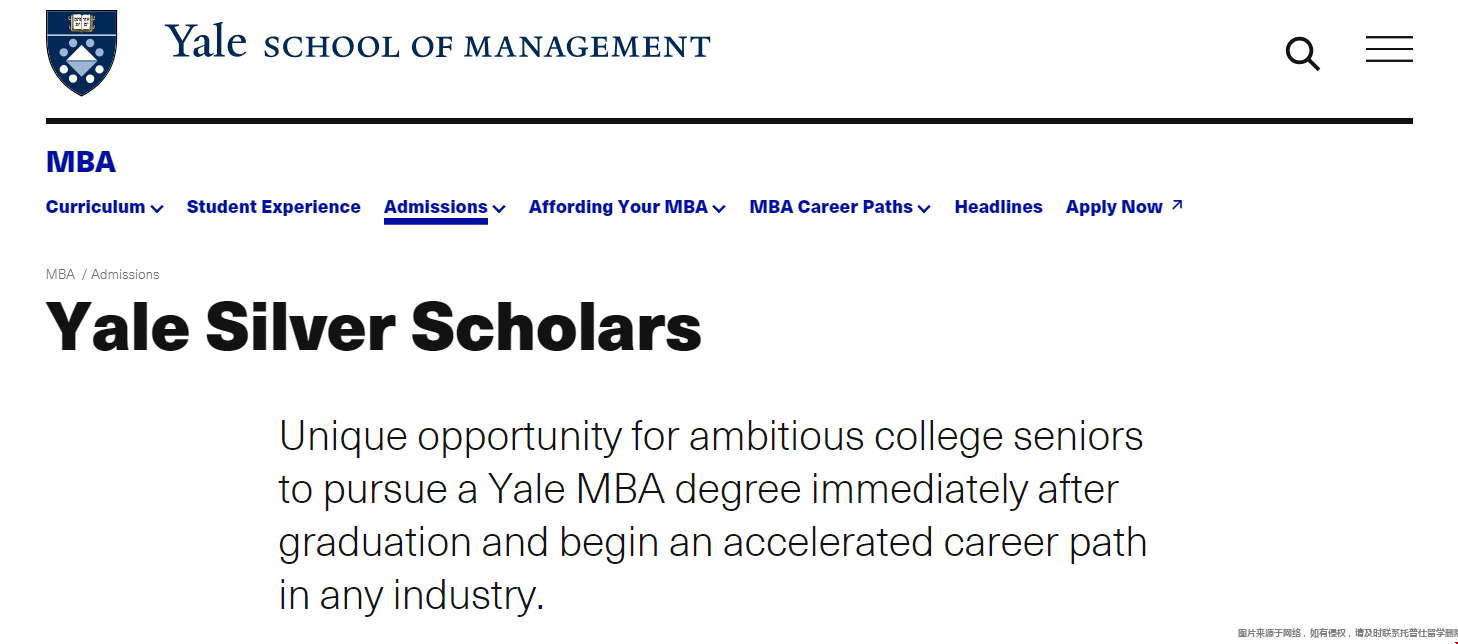Open the site search magnifier icon

pos(1302,54)
